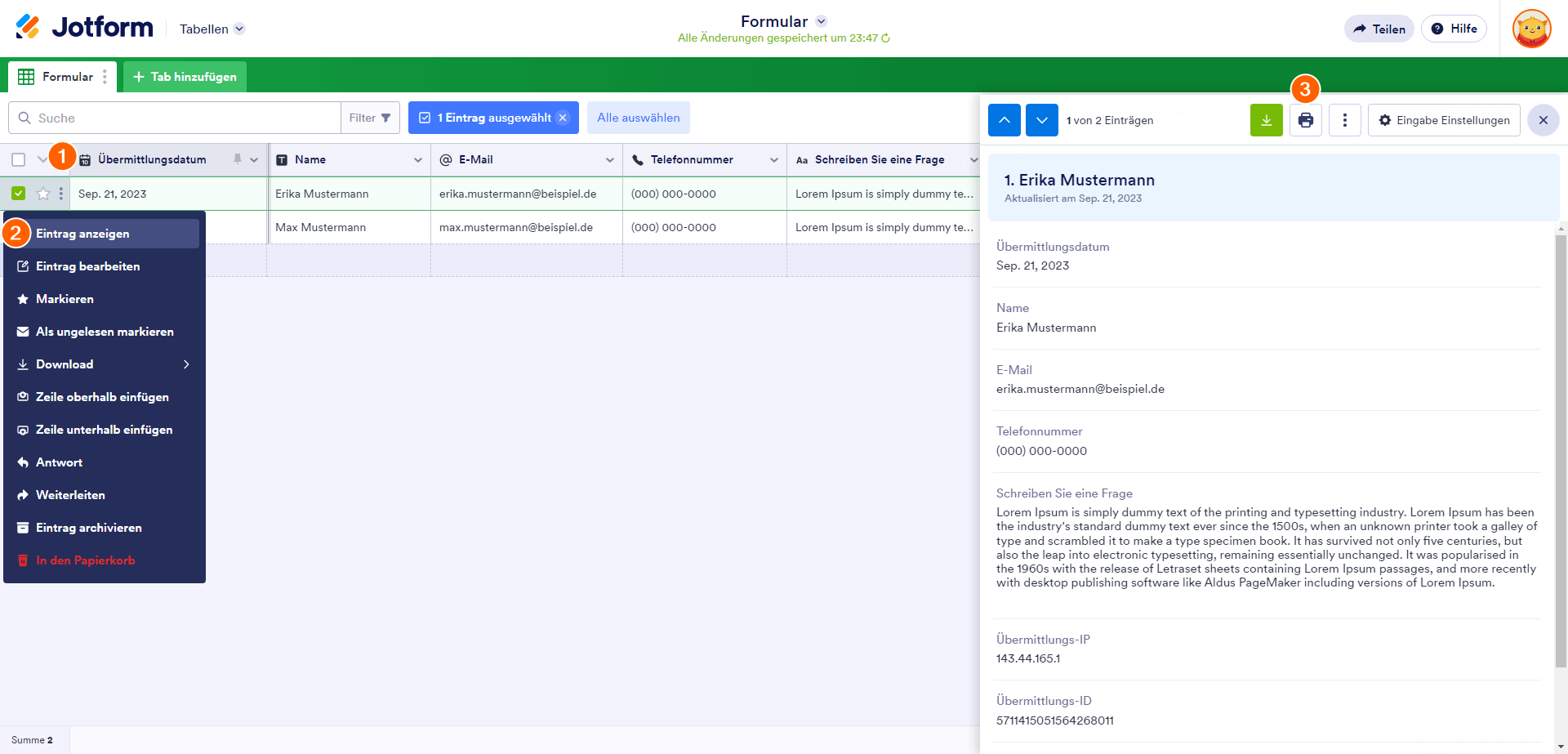1568x754 pixels.
Task: Open the Formular tab options dots
Action: [105, 77]
